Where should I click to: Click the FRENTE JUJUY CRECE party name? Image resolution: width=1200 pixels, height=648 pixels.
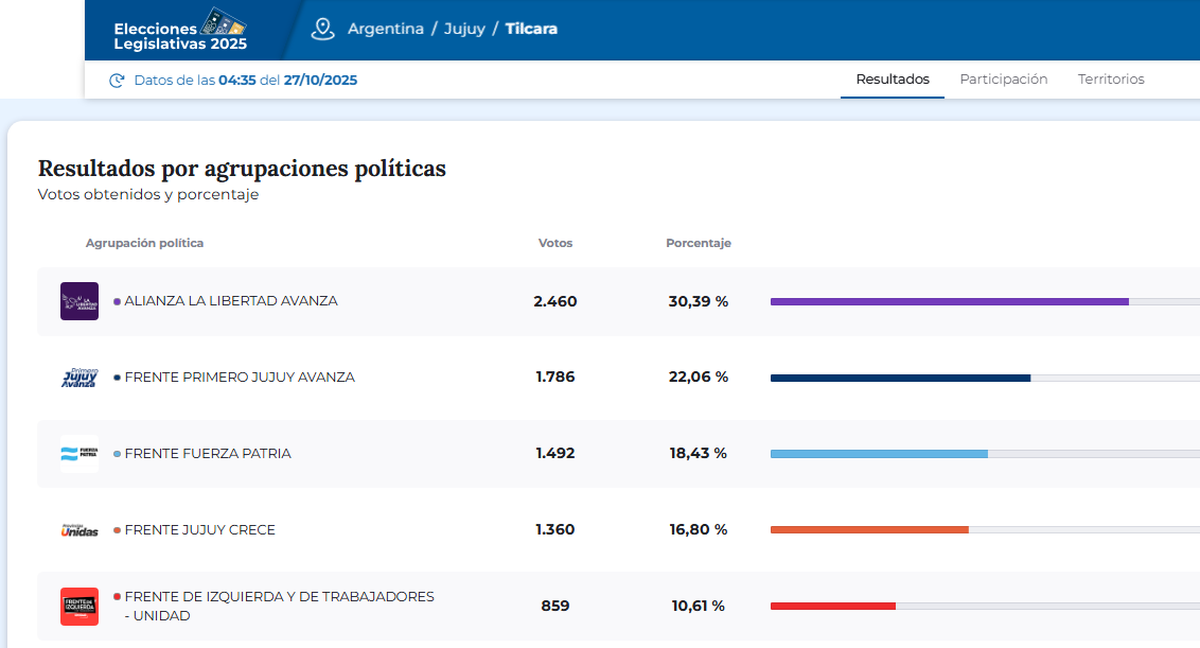(x=199, y=530)
